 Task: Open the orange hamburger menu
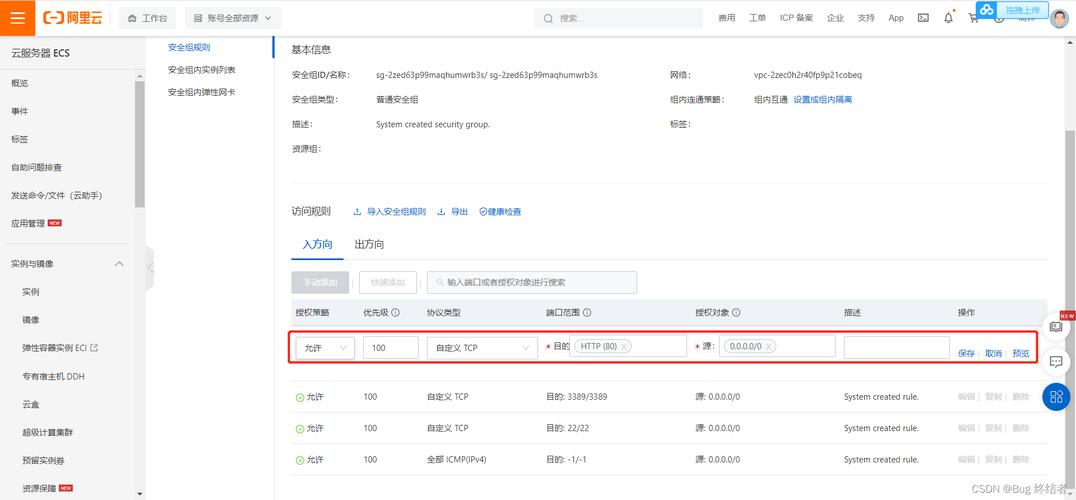pyautogui.click(x=17, y=18)
